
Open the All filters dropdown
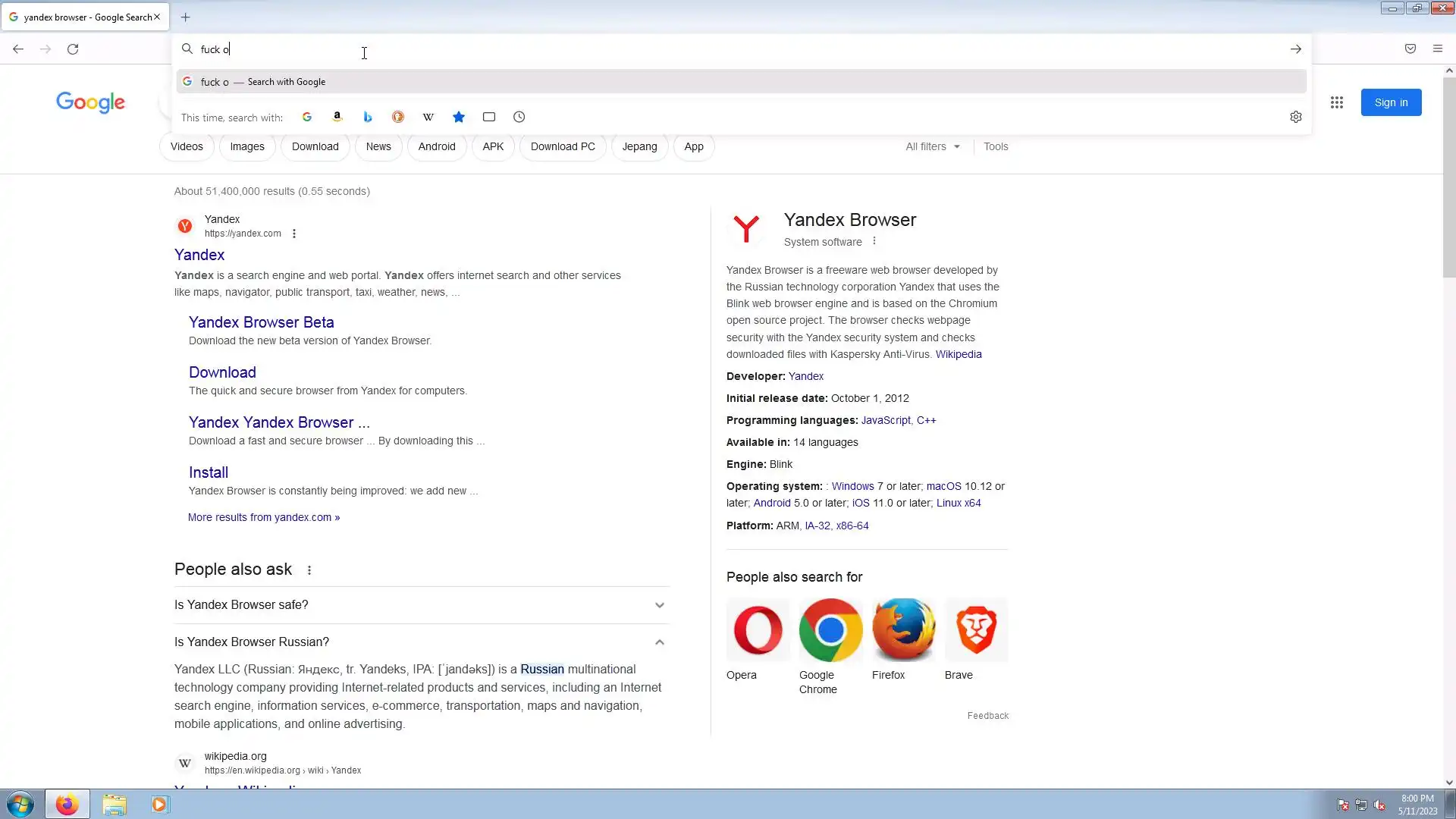933,146
